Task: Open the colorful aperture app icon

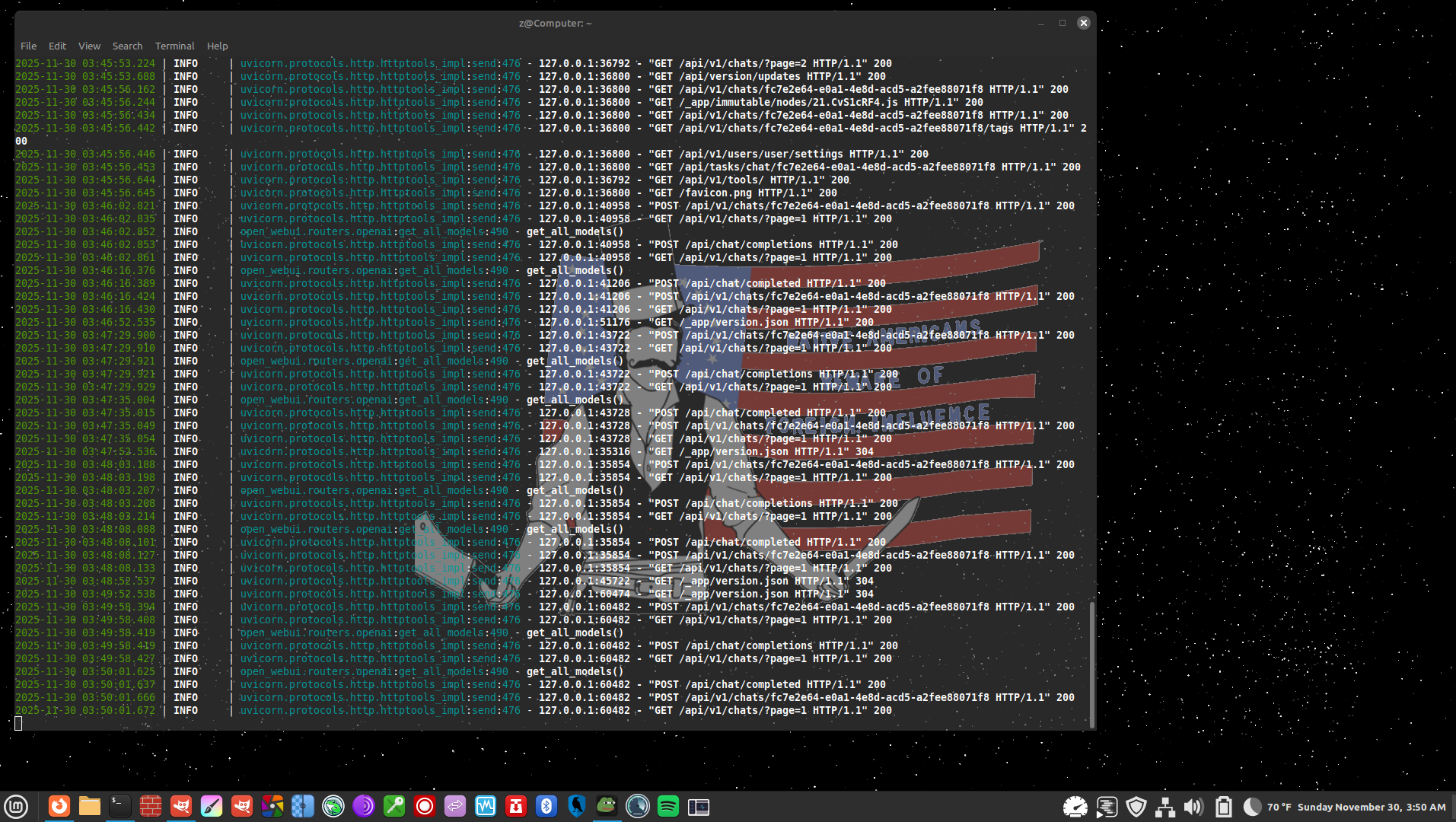Action: click(x=272, y=806)
